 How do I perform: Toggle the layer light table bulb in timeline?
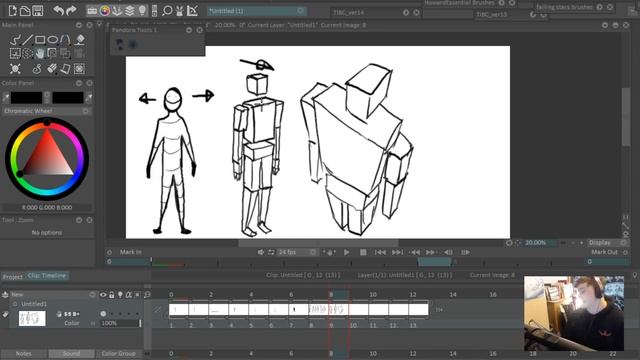click(120, 295)
